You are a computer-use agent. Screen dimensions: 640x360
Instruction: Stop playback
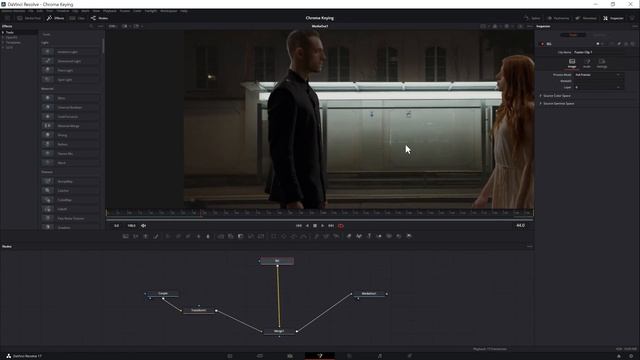[x=315, y=226]
